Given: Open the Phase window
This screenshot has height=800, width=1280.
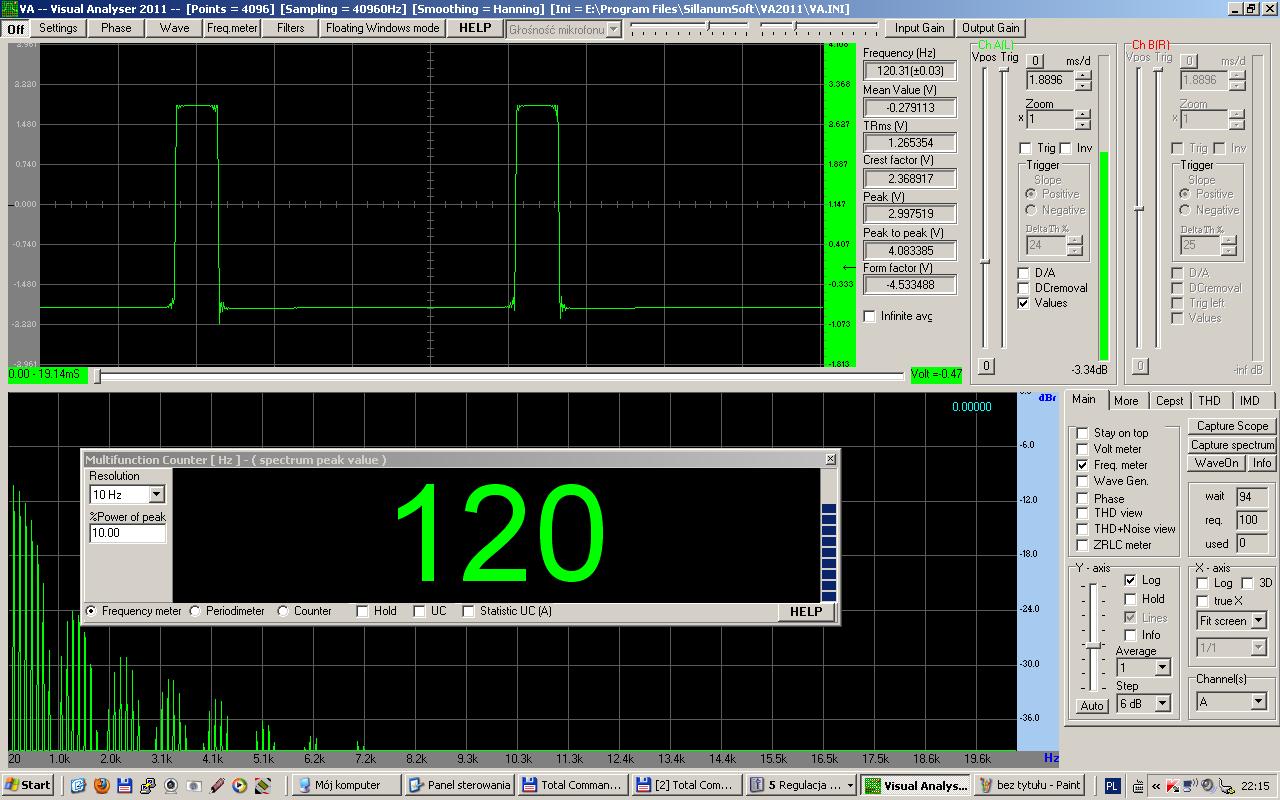Looking at the screenshot, I should 116,28.
